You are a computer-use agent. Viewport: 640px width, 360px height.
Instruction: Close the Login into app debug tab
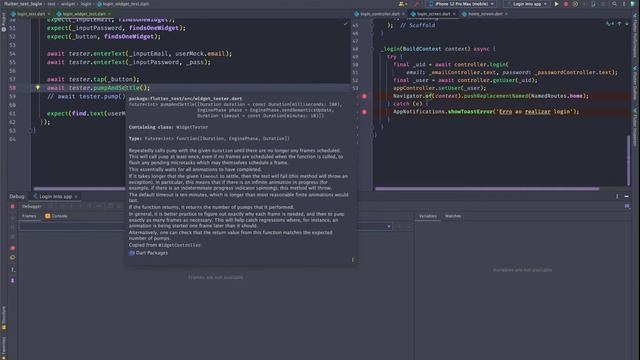[x=76, y=197]
